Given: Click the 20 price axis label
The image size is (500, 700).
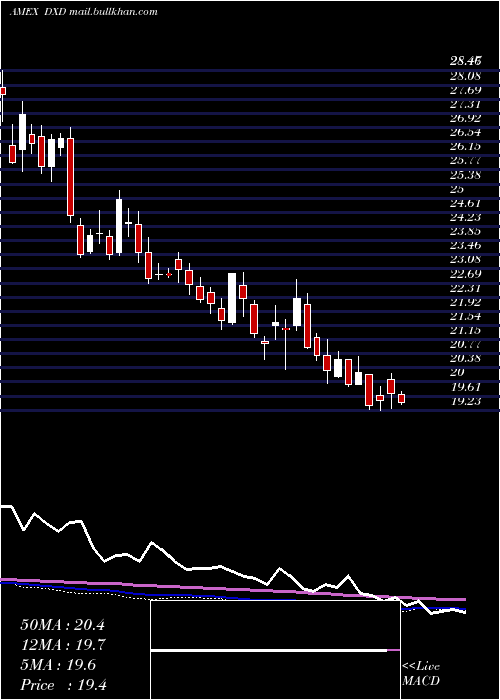Looking at the screenshot, I should tap(458, 372).
